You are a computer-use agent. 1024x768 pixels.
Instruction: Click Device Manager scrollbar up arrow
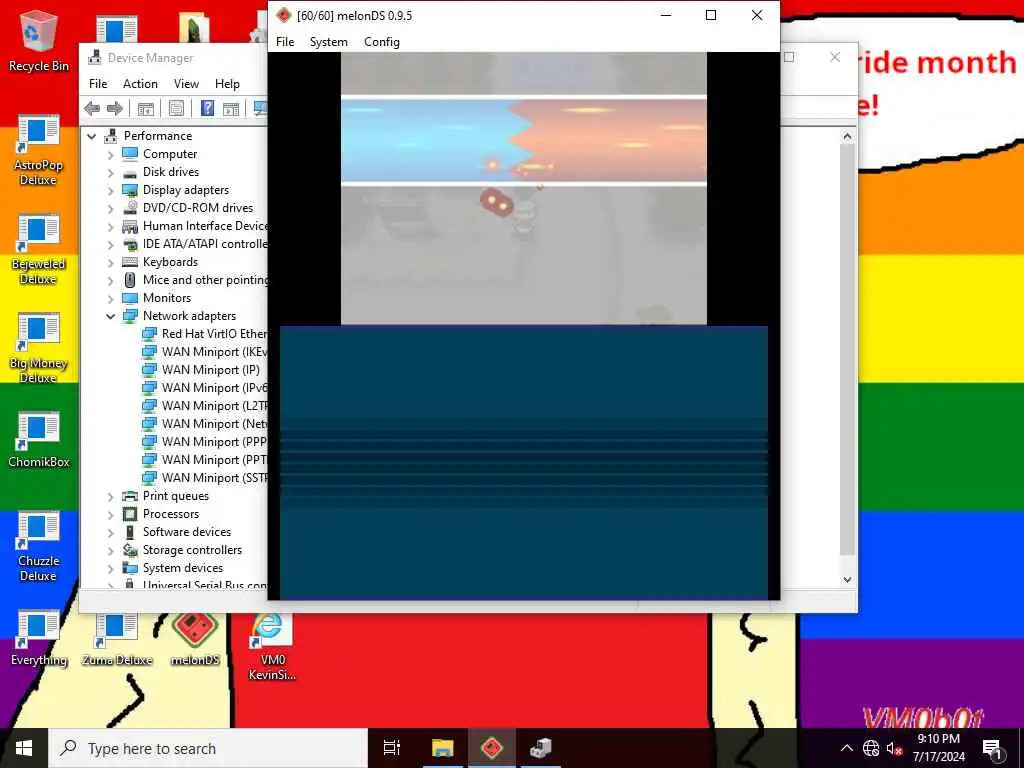tap(847, 136)
